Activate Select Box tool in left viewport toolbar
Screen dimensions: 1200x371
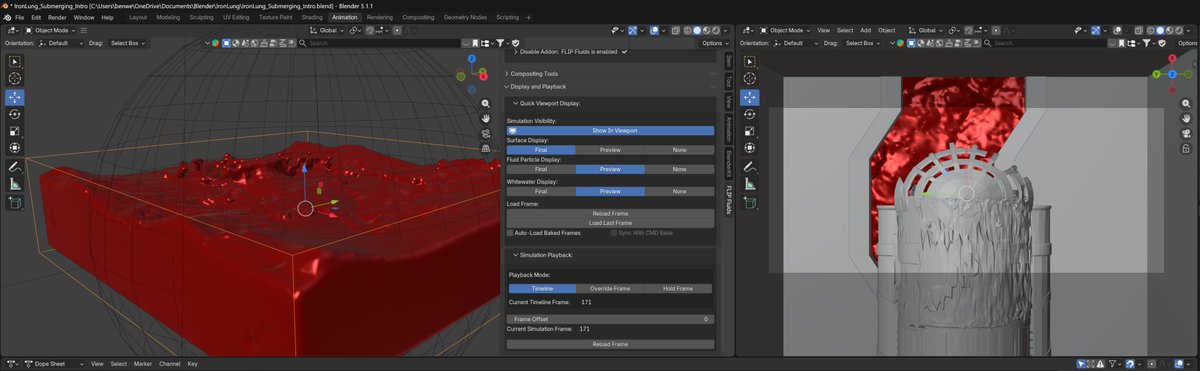click(15, 61)
